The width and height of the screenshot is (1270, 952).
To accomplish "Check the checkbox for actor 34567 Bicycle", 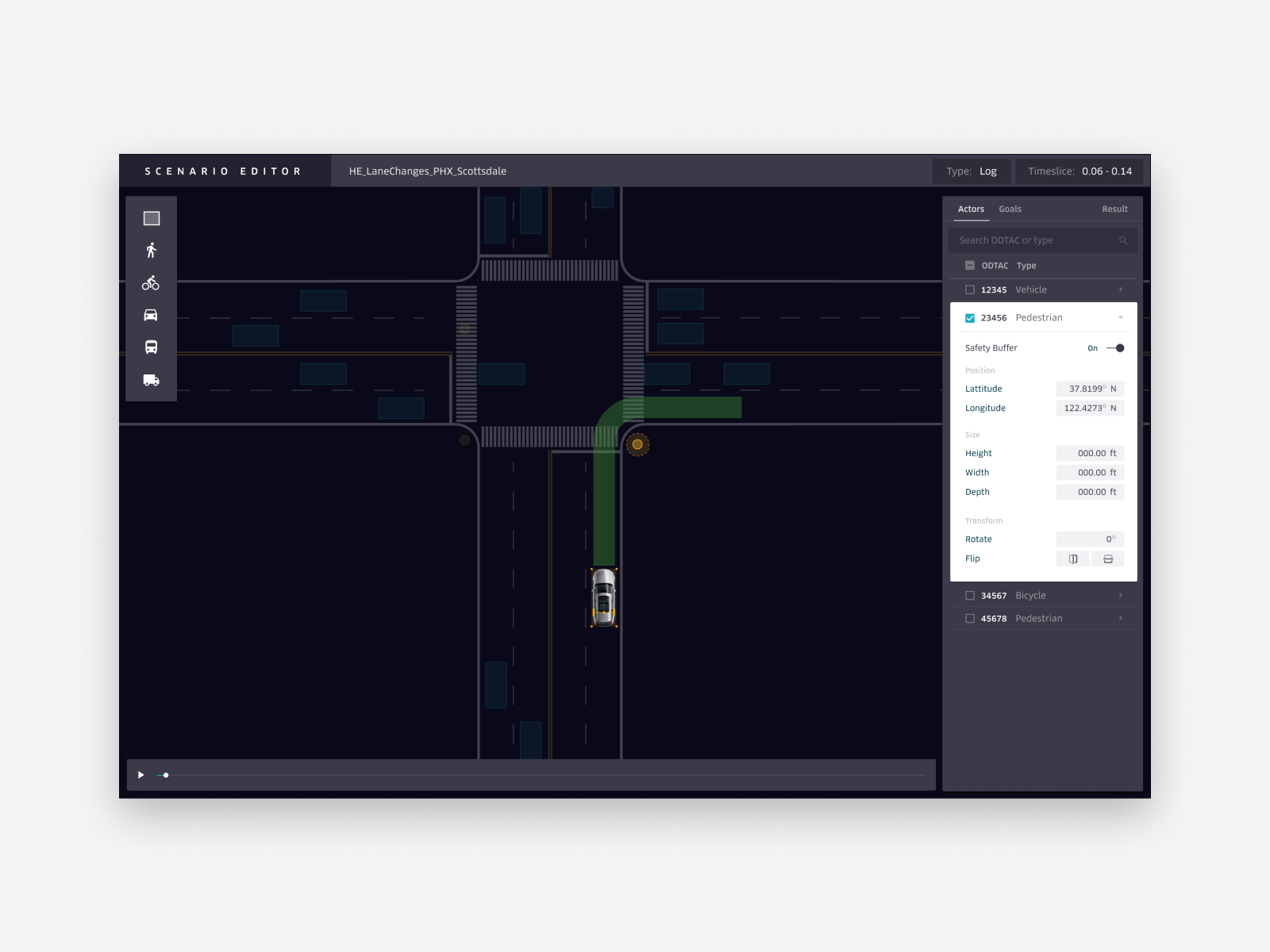I will [x=970, y=595].
